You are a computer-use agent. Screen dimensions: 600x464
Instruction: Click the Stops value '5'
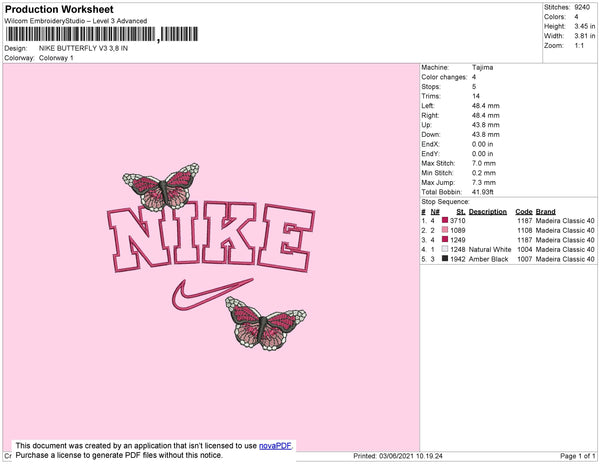click(474, 86)
